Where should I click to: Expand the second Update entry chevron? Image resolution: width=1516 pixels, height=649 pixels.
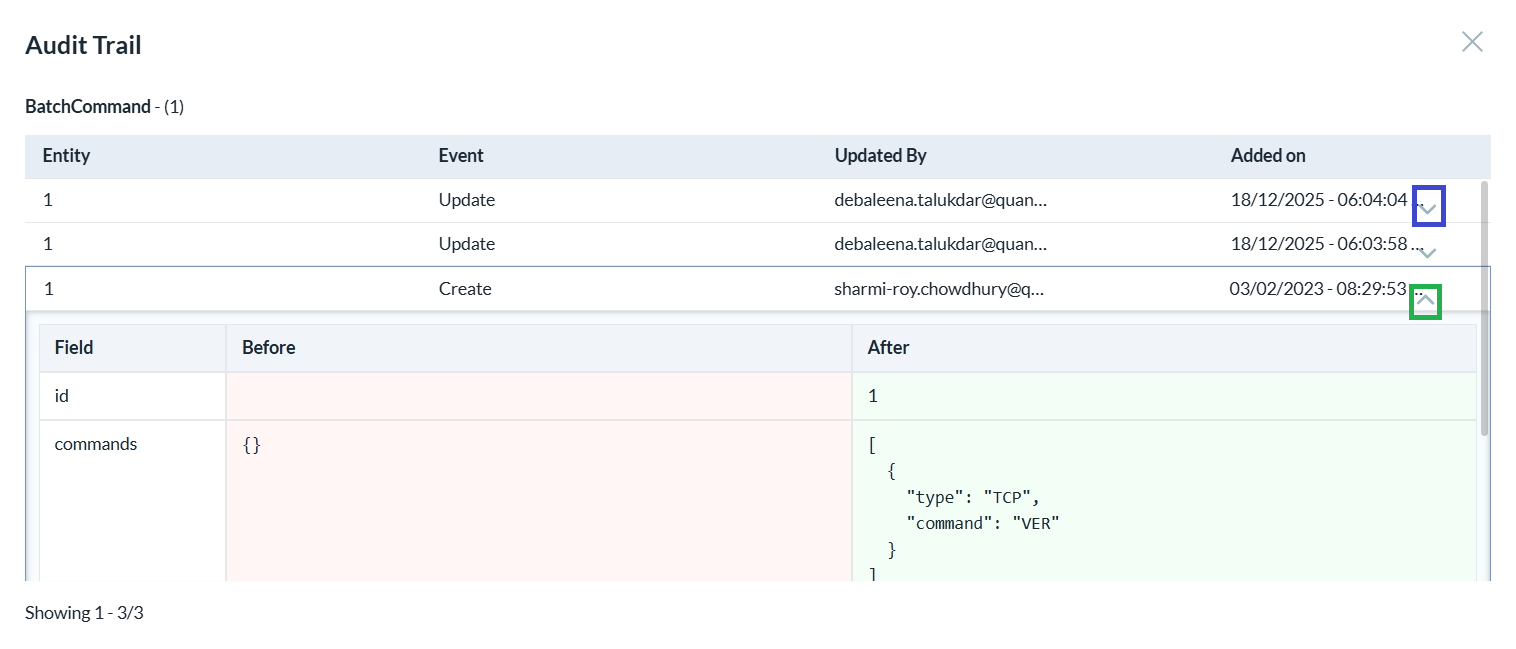(1428, 252)
